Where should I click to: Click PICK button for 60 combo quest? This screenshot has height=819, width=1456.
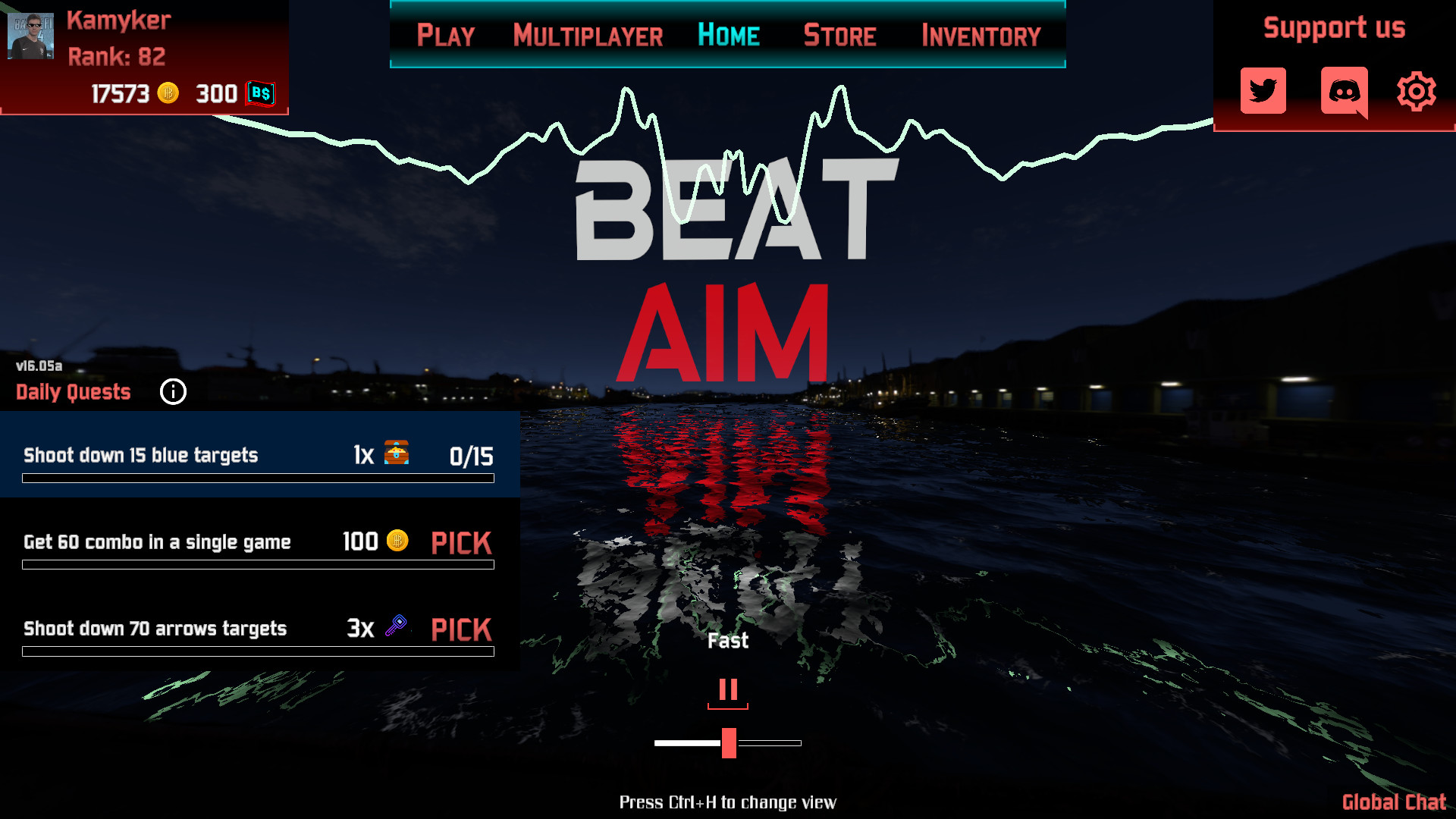pos(461,541)
